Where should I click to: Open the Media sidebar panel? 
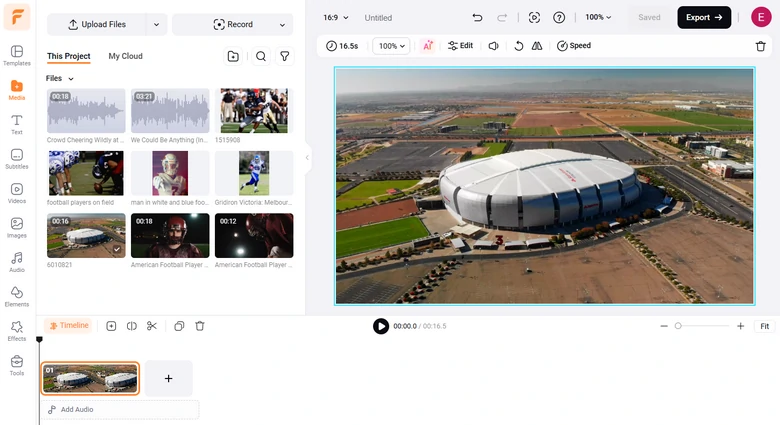[x=16, y=90]
